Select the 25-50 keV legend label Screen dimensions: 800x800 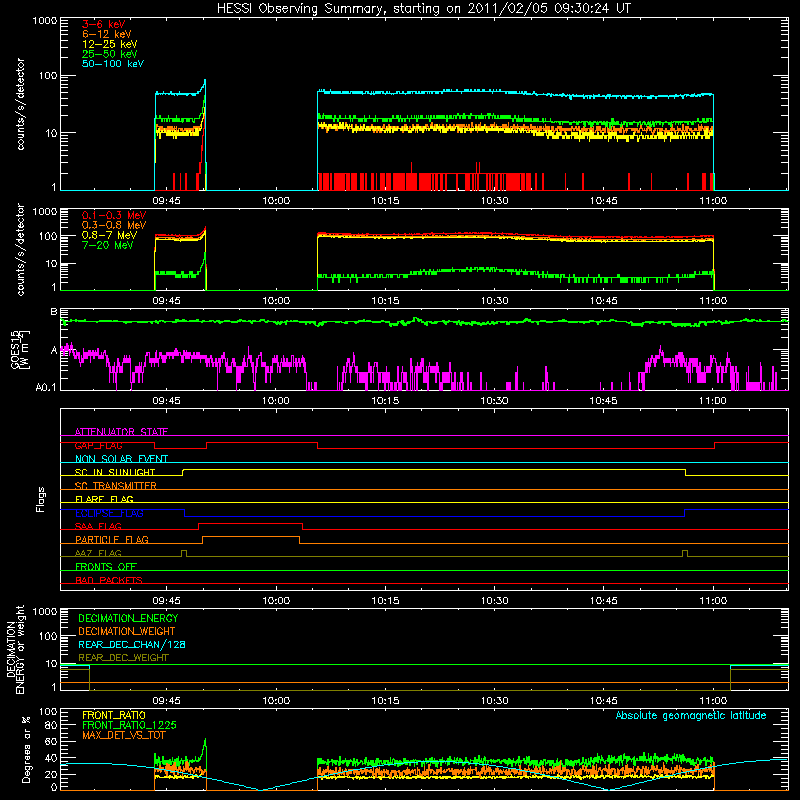(110, 54)
